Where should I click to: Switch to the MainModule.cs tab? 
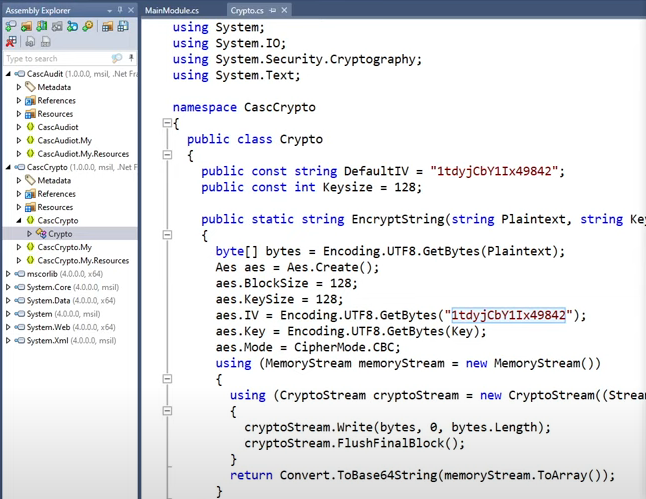172,10
